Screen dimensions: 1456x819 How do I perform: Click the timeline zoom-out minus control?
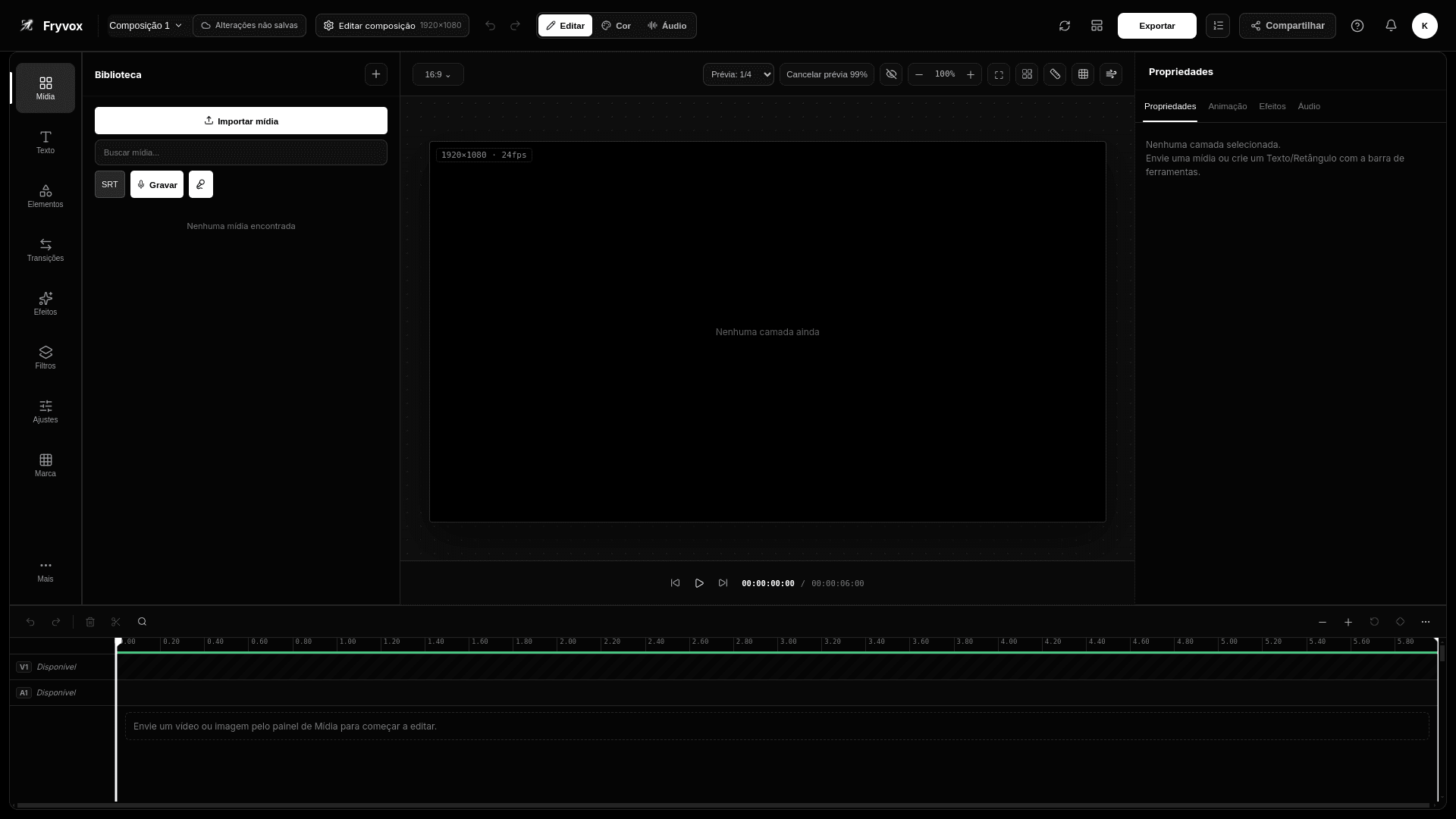pyautogui.click(x=1323, y=622)
